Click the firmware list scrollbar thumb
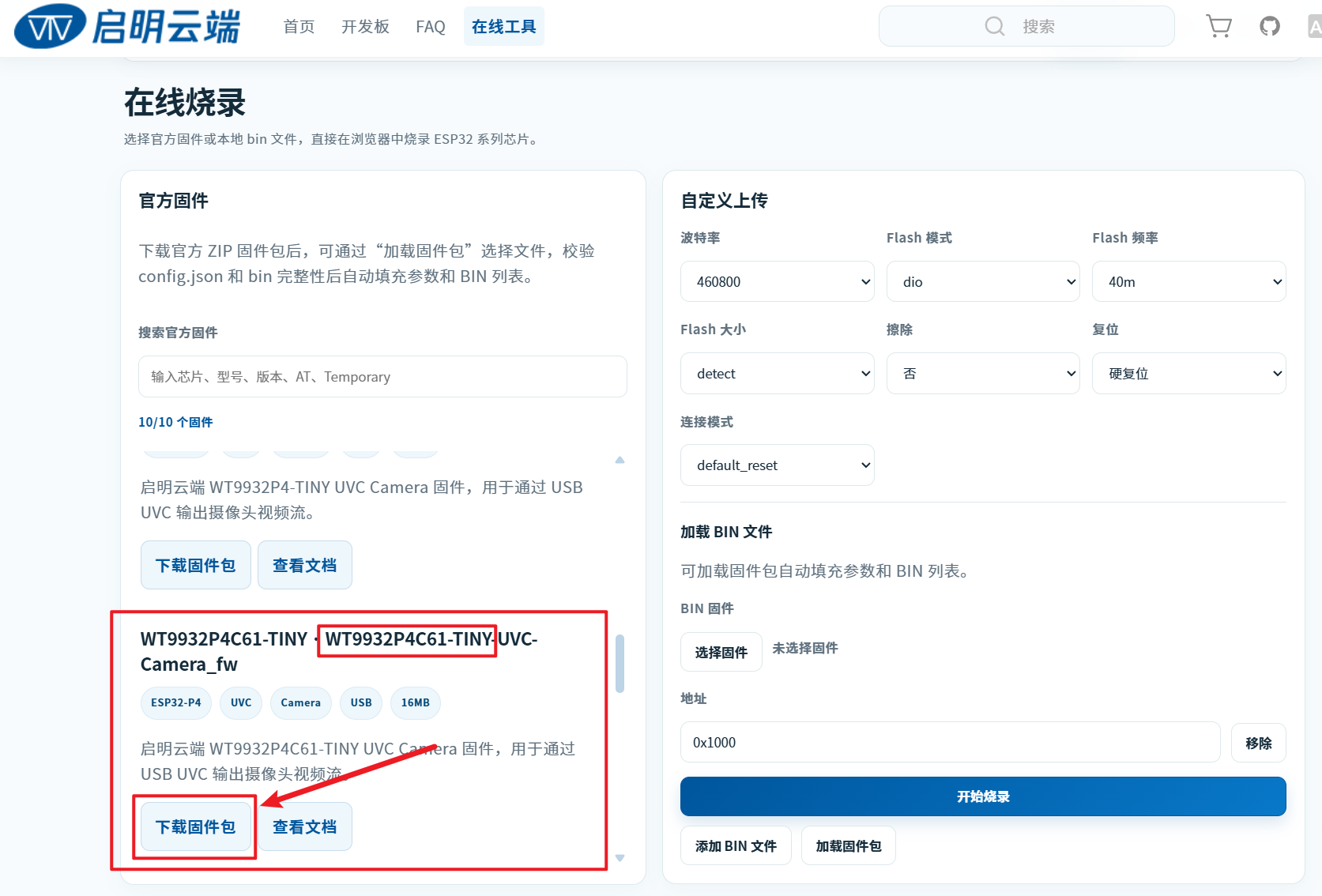 [x=620, y=664]
